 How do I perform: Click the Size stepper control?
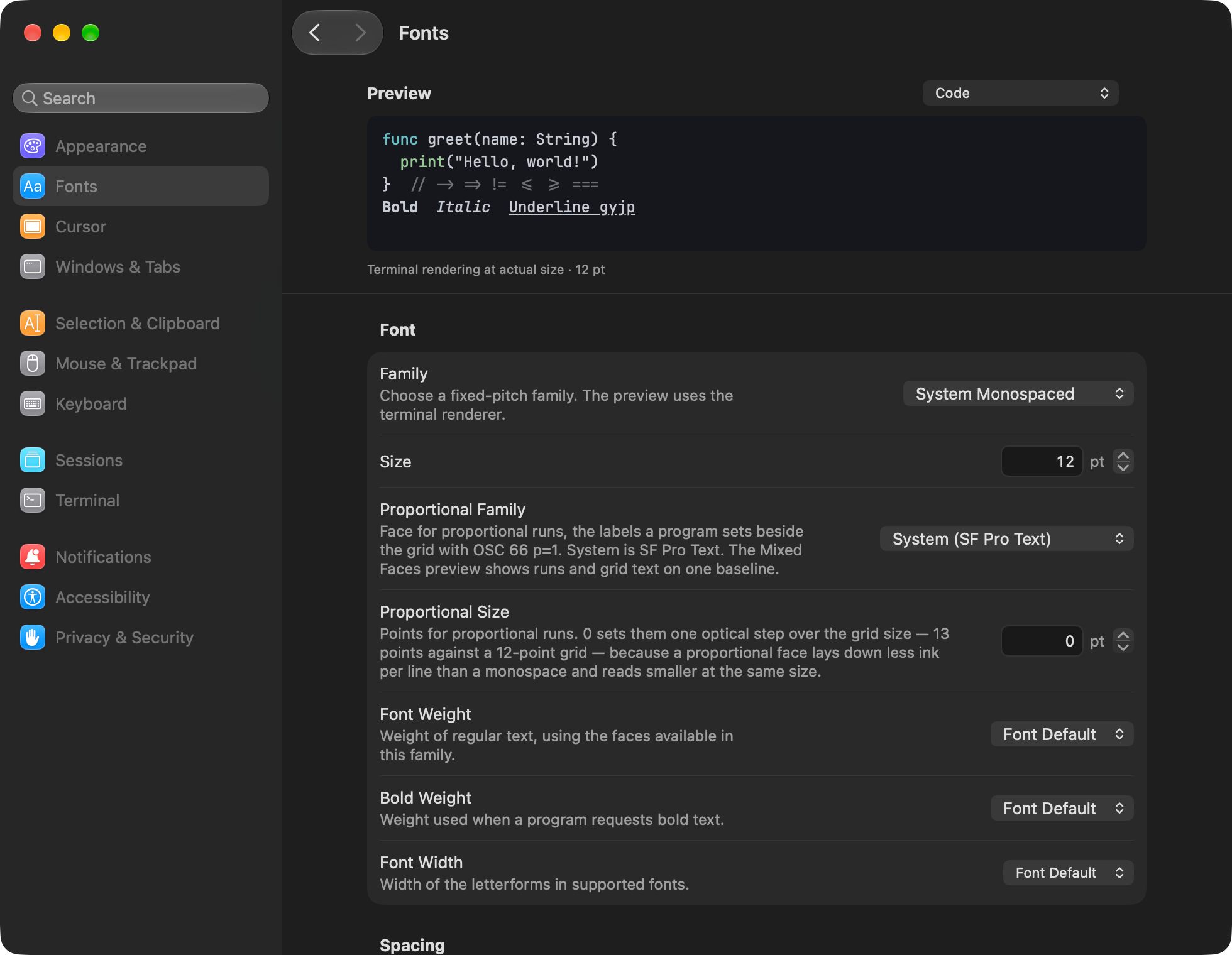(x=1123, y=462)
